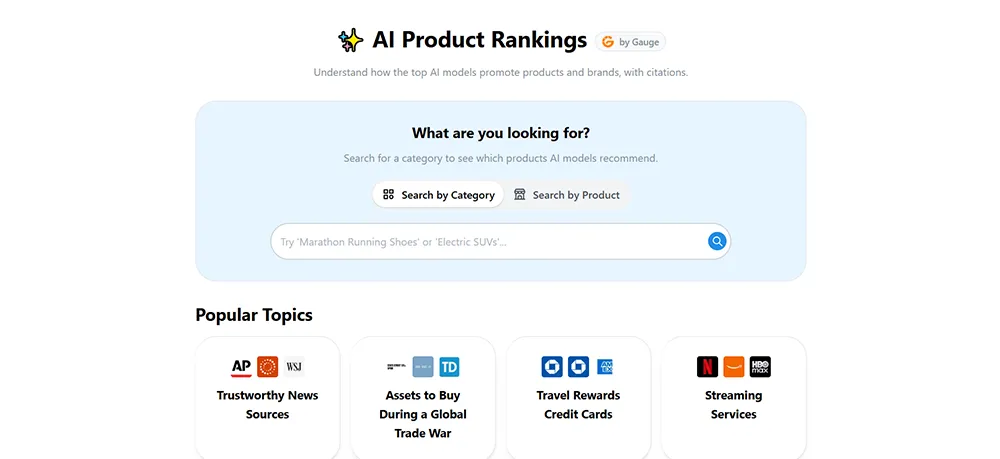Click the leftmost Chase logo icon
The image size is (1000, 459).
tap(552, 367)
